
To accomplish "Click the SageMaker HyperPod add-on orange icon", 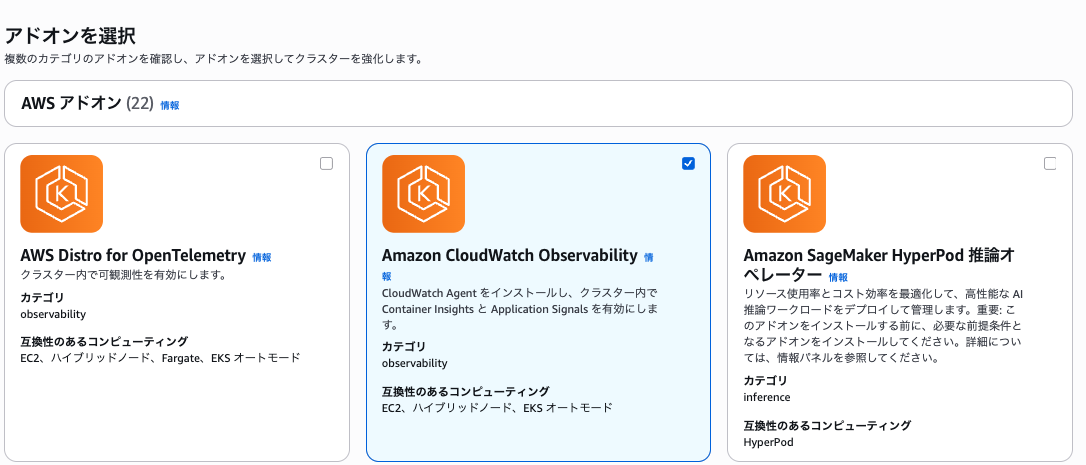I will click(x=785, y=194).
